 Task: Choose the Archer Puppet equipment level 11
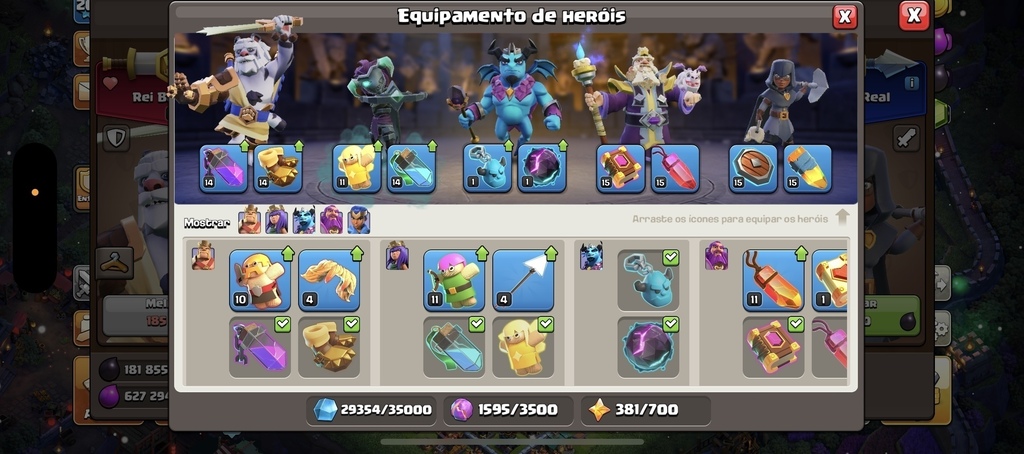tap(454, 280)
